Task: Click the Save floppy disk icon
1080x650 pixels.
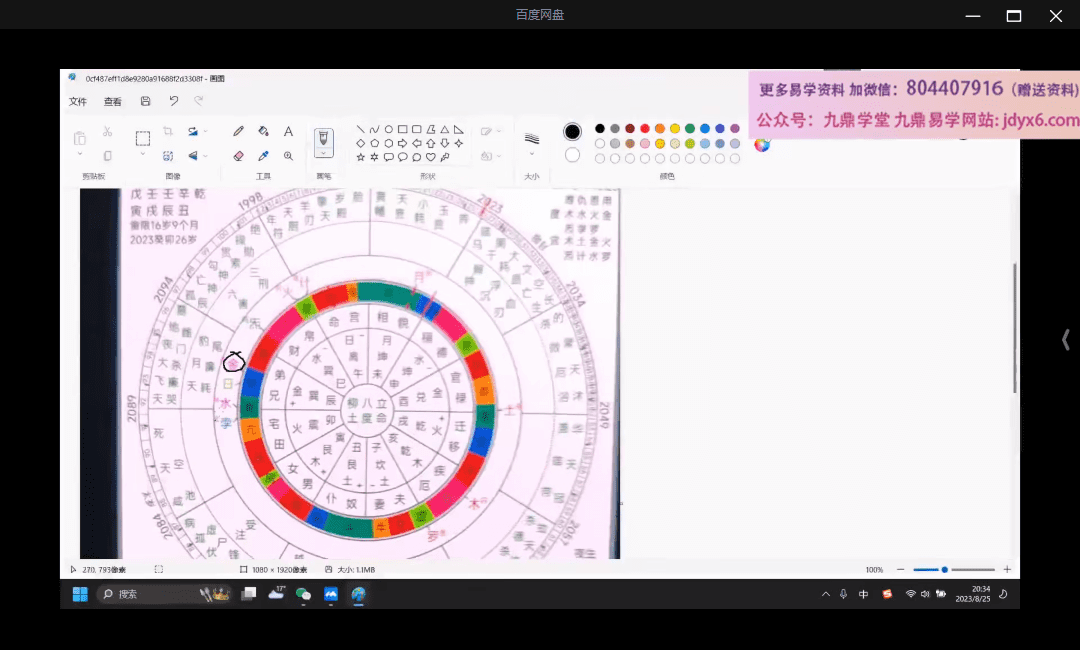Action: 146,101
